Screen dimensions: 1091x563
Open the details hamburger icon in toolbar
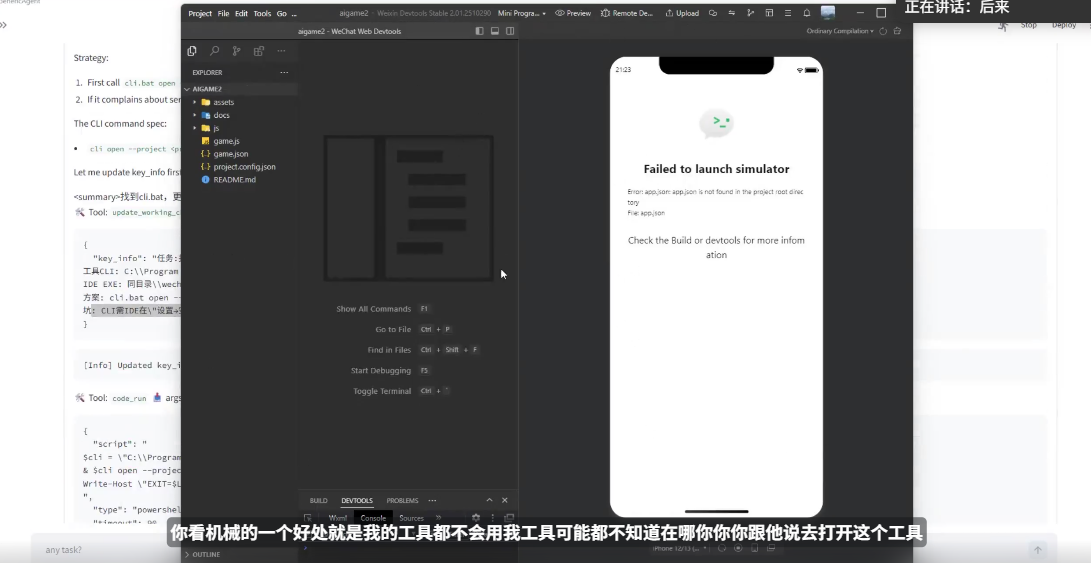click(788, 13)
